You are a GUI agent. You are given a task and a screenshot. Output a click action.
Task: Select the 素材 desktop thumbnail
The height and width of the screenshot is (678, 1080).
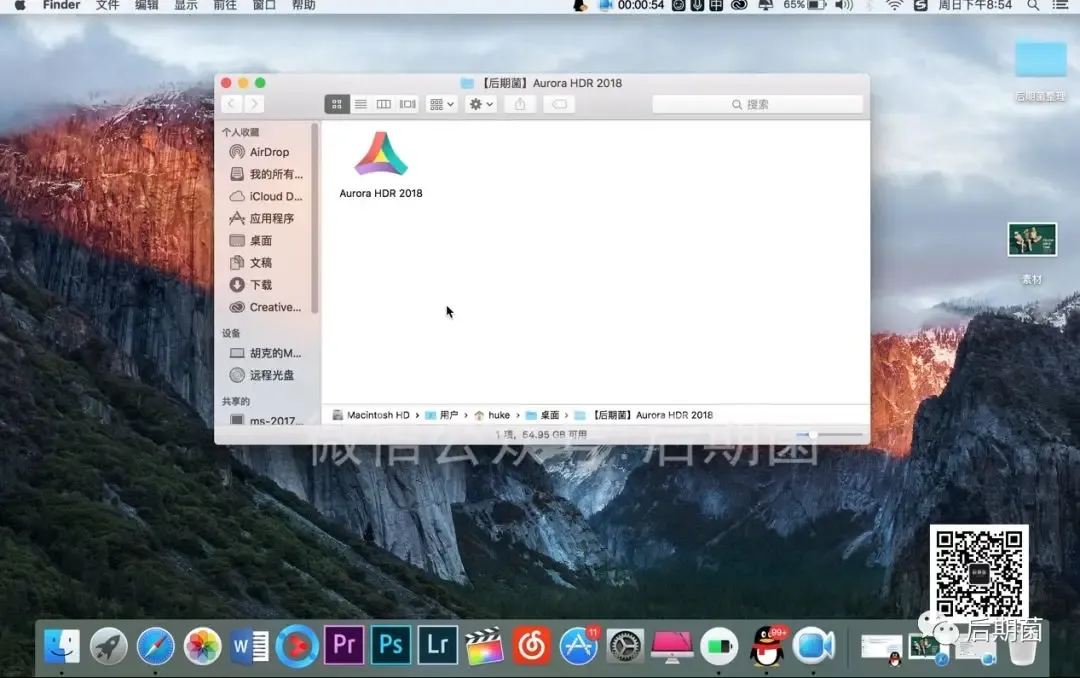click(x=1032, y=240)
